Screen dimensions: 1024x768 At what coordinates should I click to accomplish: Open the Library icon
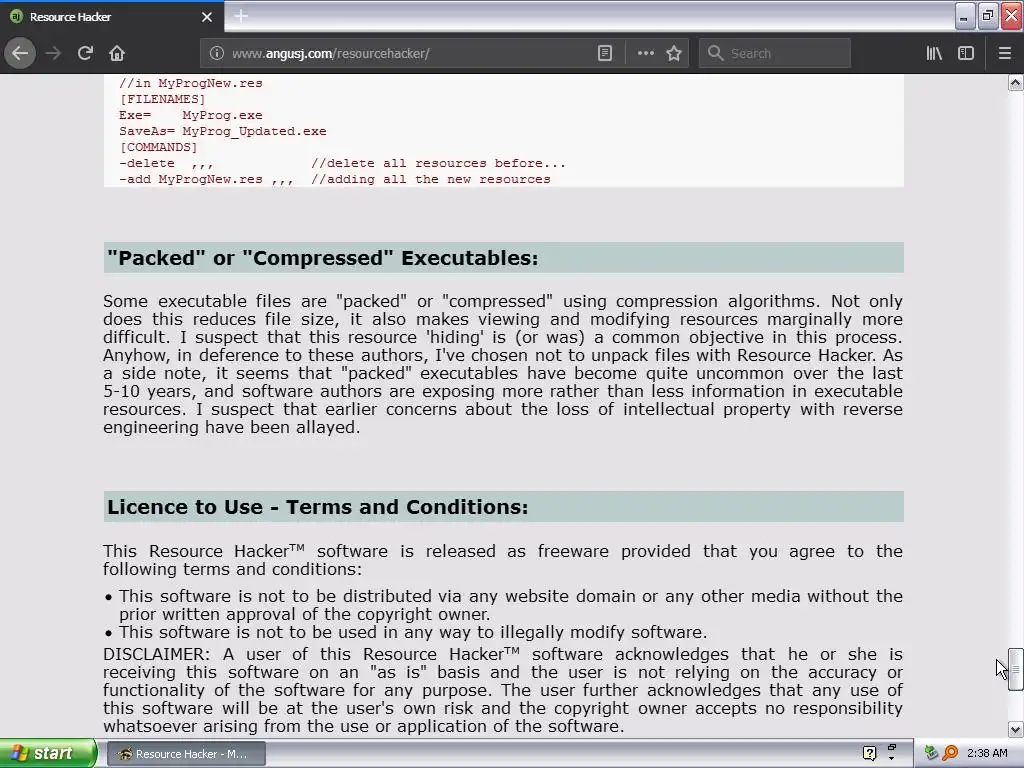[x=934, y=53]
